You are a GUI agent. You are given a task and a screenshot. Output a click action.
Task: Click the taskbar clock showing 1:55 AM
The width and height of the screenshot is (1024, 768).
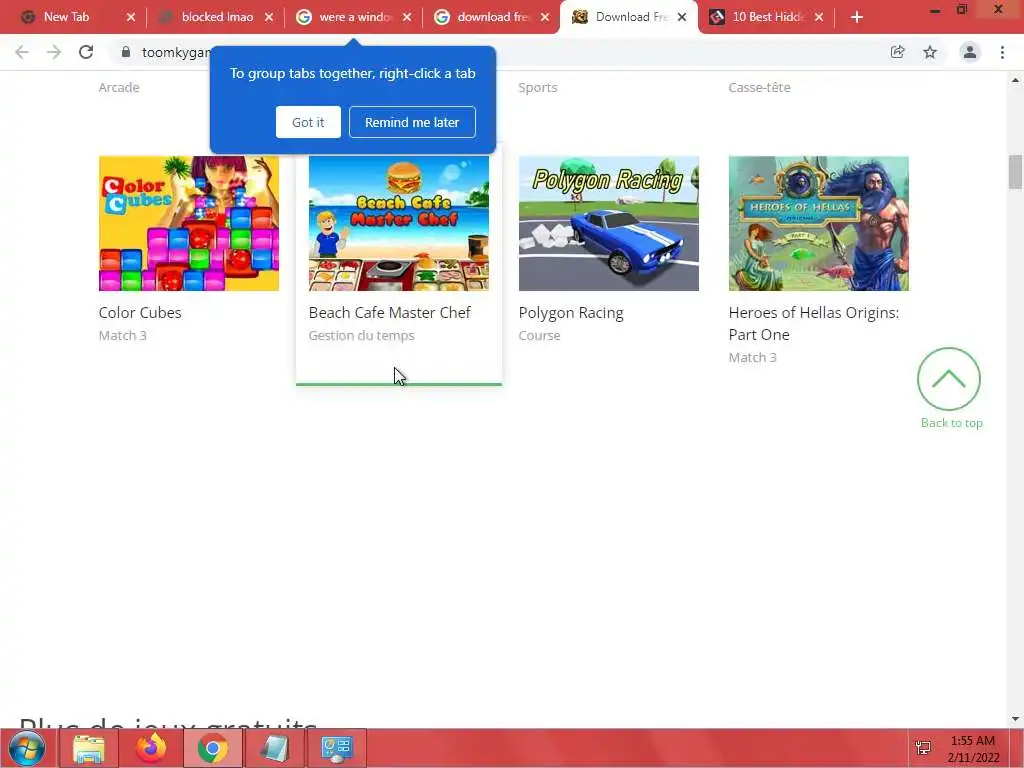coord(973,749)
